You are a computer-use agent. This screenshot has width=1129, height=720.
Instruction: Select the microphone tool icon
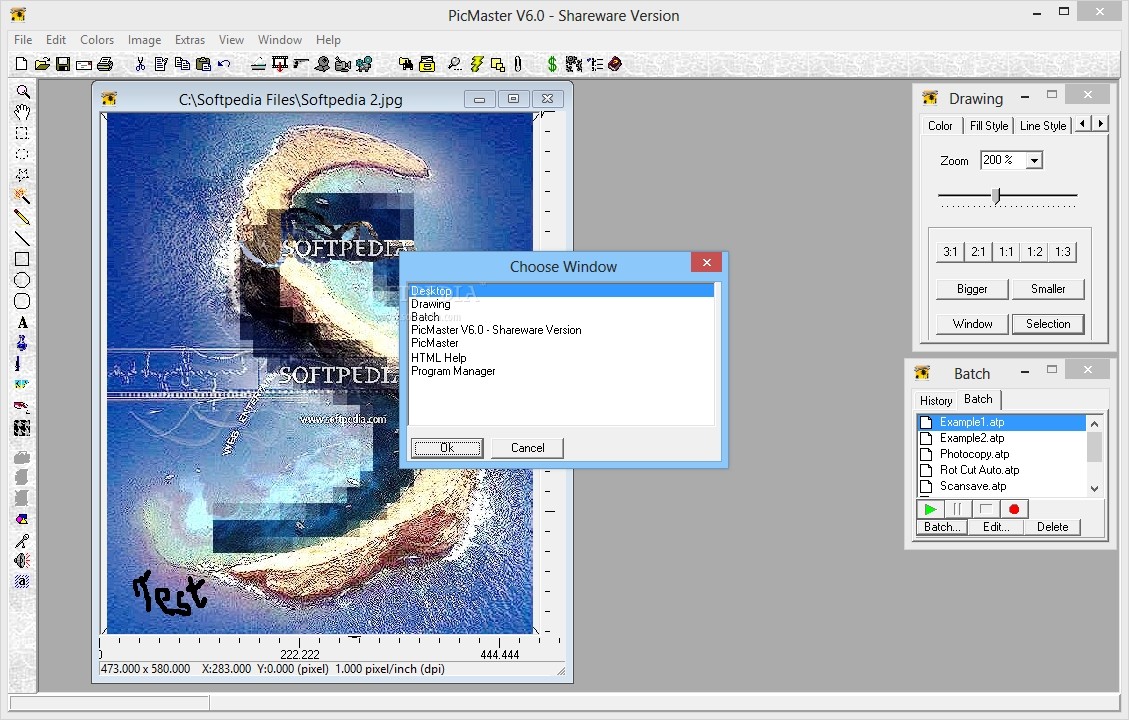[22, 540]
